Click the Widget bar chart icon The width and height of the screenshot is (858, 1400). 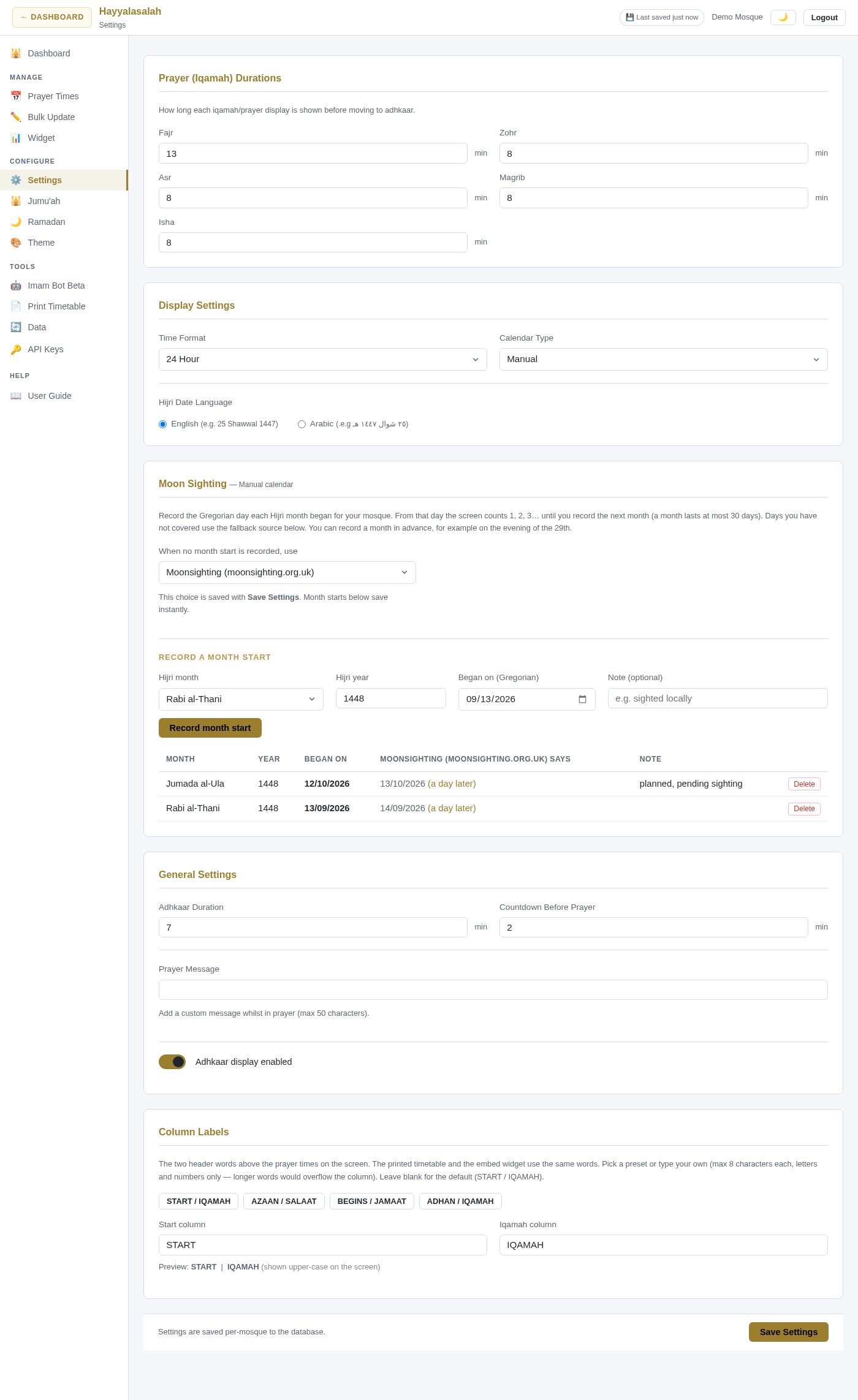[x=16, y=138]
